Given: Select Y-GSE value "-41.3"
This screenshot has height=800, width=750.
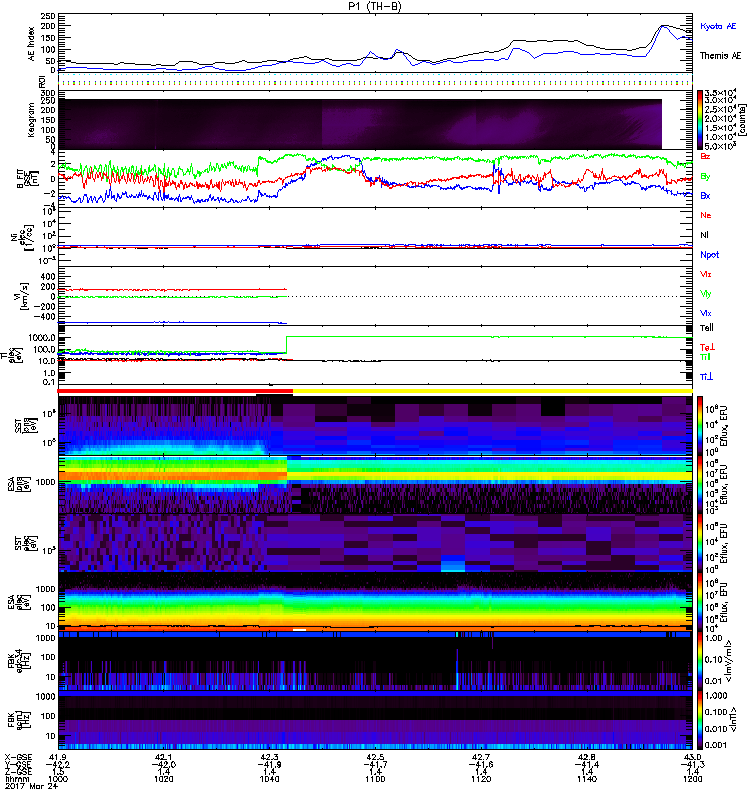Looking at the screenshot, I should click(692, 765).
